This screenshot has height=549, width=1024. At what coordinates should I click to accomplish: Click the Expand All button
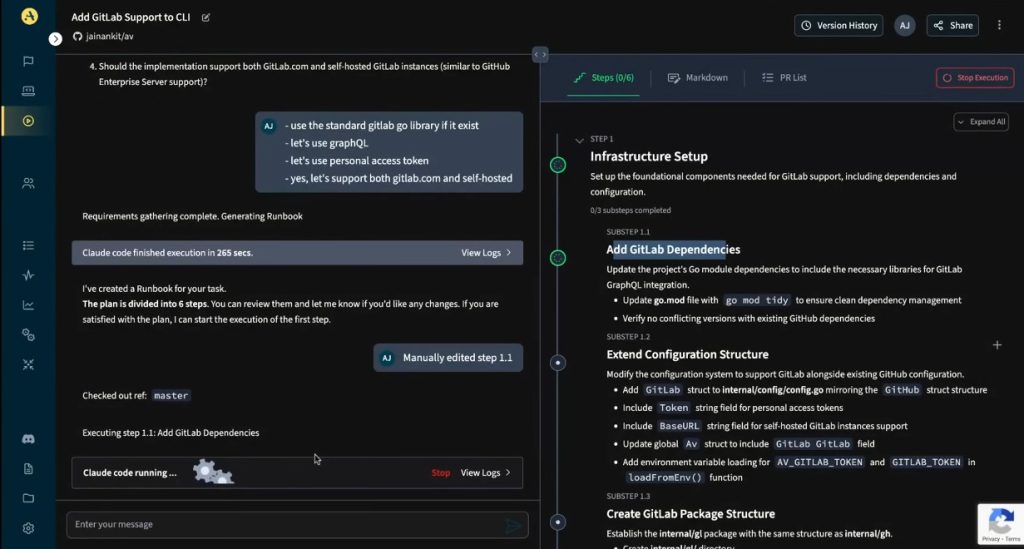pos(980,122)
